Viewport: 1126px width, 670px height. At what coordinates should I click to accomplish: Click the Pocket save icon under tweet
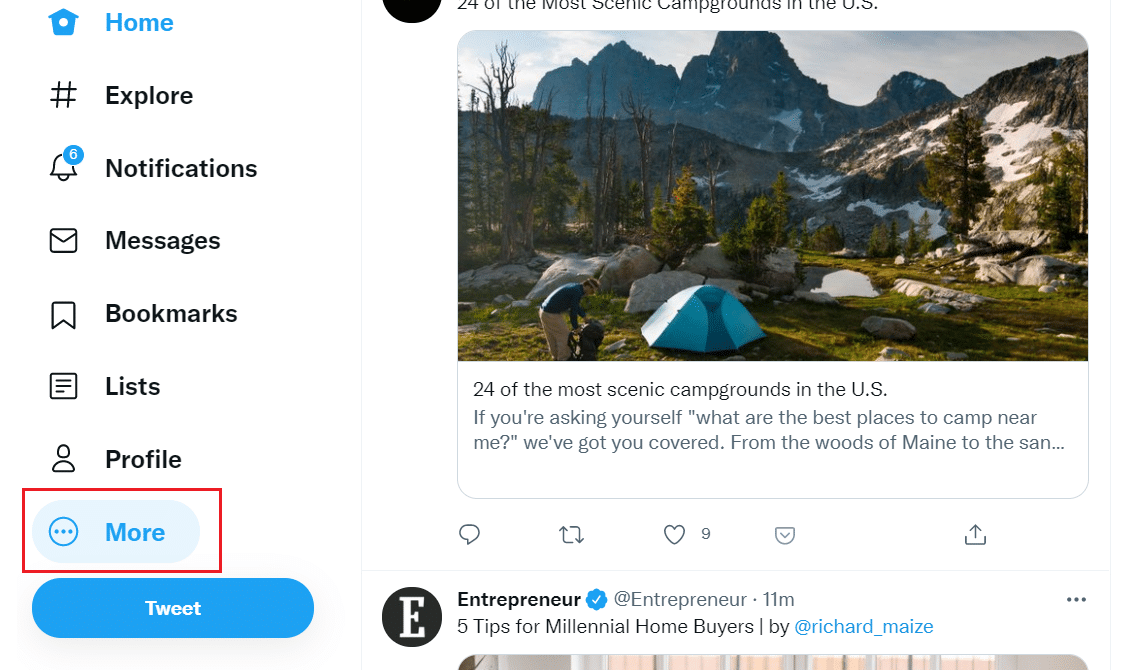pyautogui.click(x=785, y=536)
